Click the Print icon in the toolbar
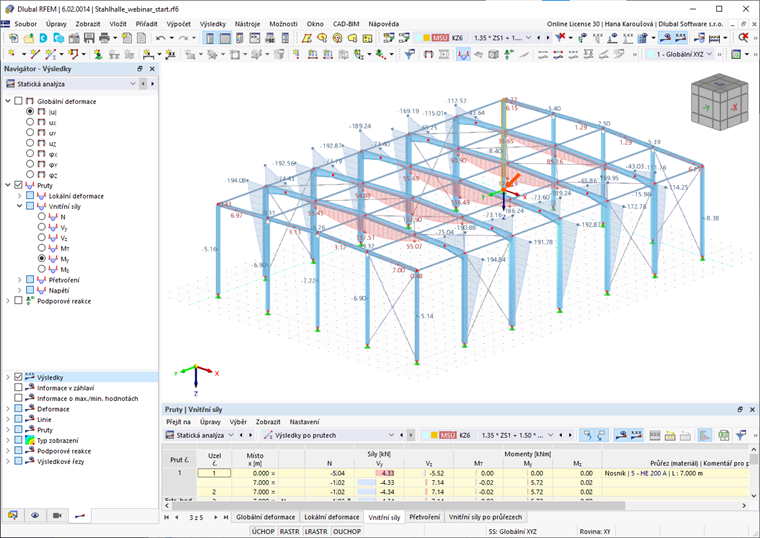The height and width of the screenshot is (538, 760). [x=104, y=38]
